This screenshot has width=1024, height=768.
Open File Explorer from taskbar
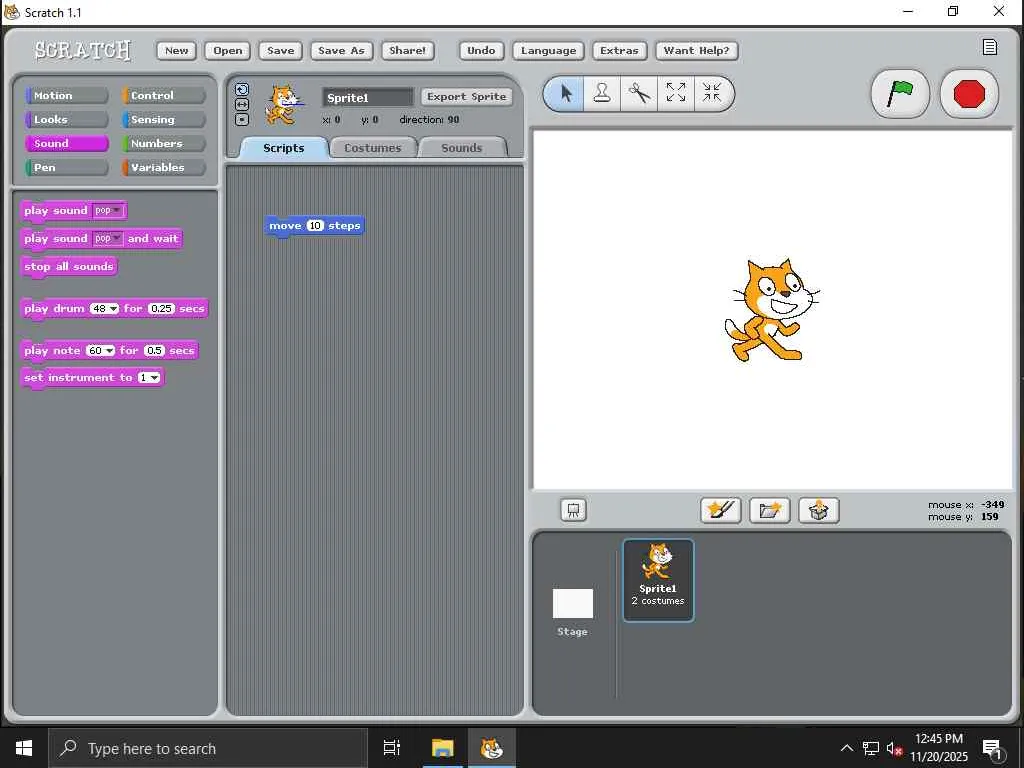coord(442,748)
